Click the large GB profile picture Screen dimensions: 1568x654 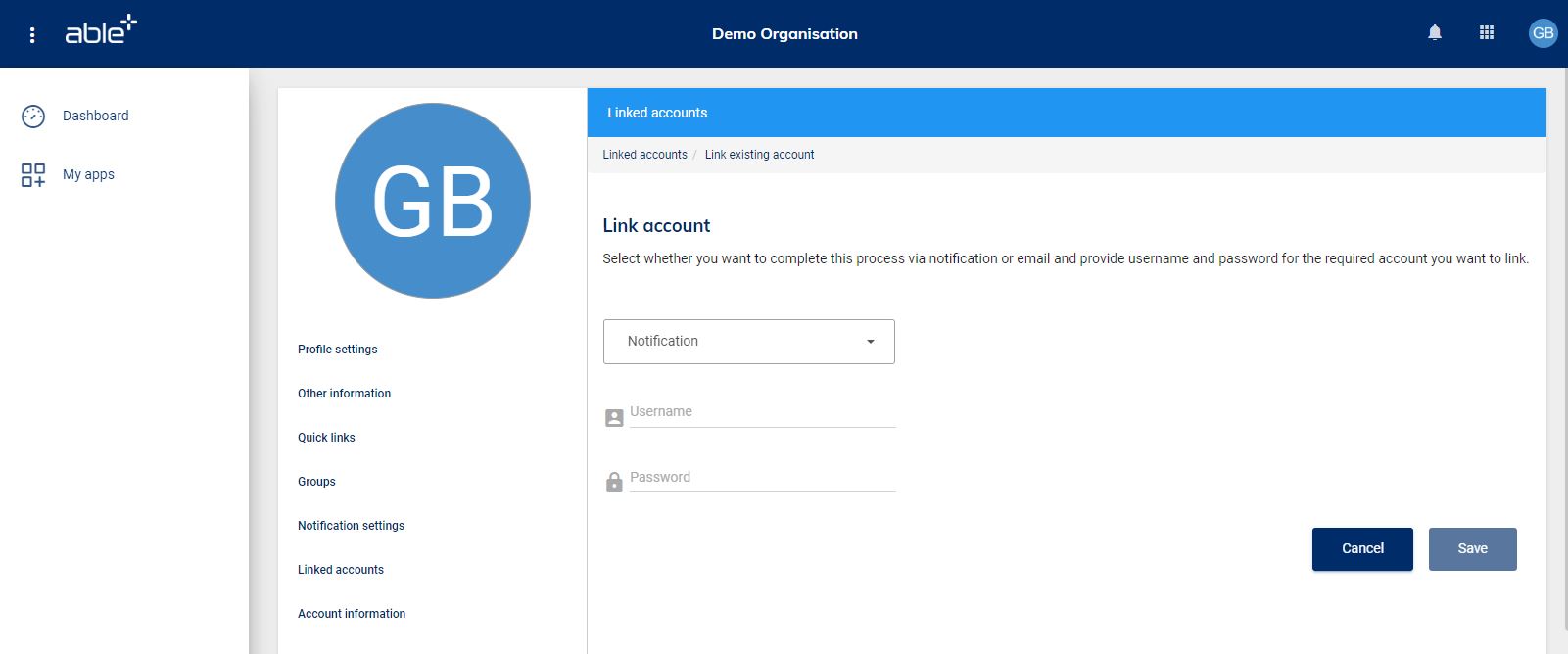tap(432, 201)
